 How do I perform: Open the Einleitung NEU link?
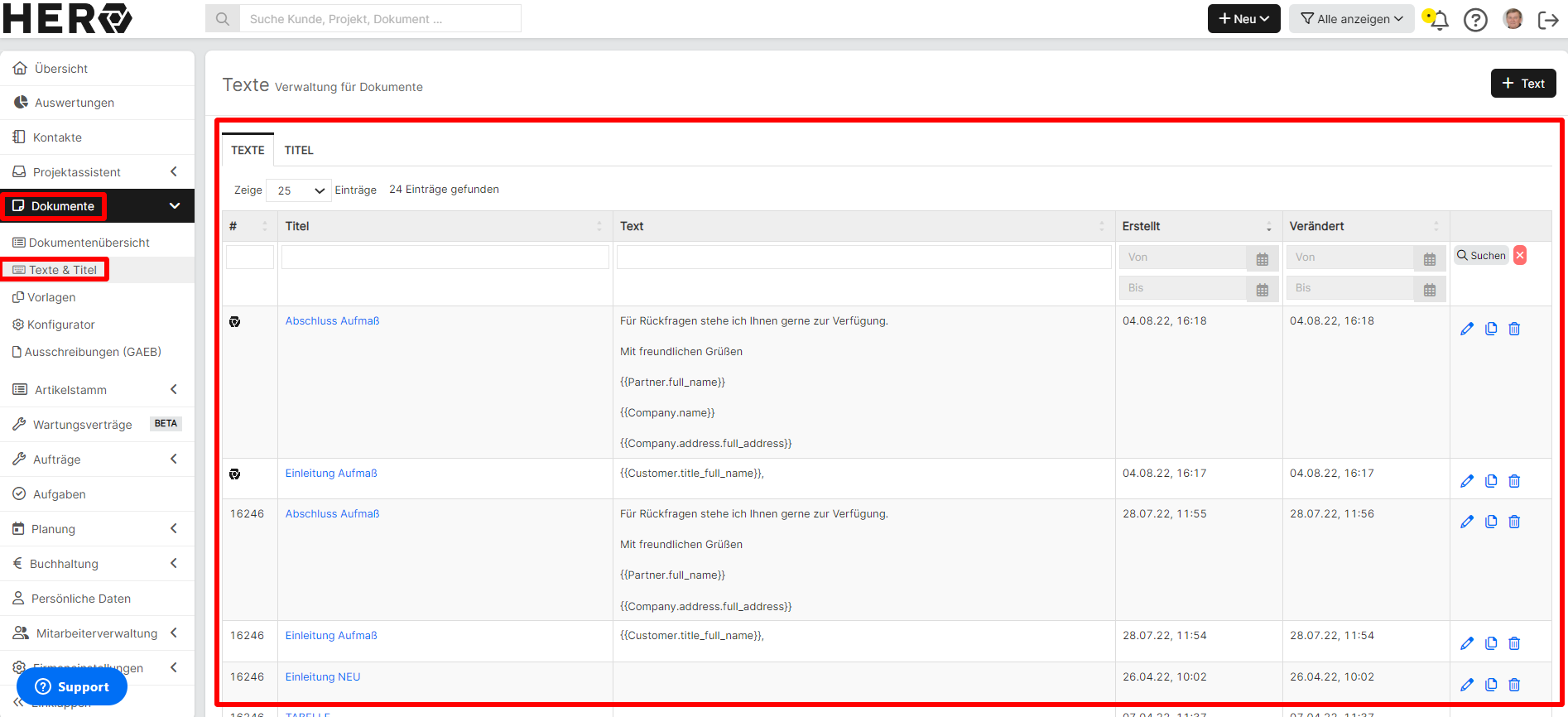point(323,676)
